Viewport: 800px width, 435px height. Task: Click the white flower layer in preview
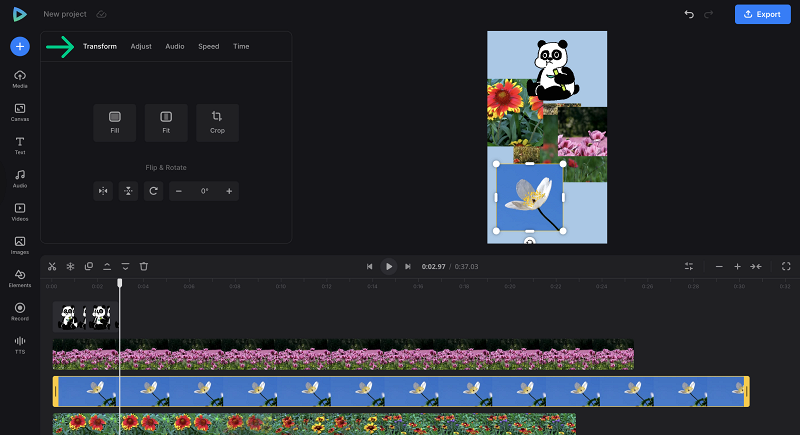click(530, 197)
